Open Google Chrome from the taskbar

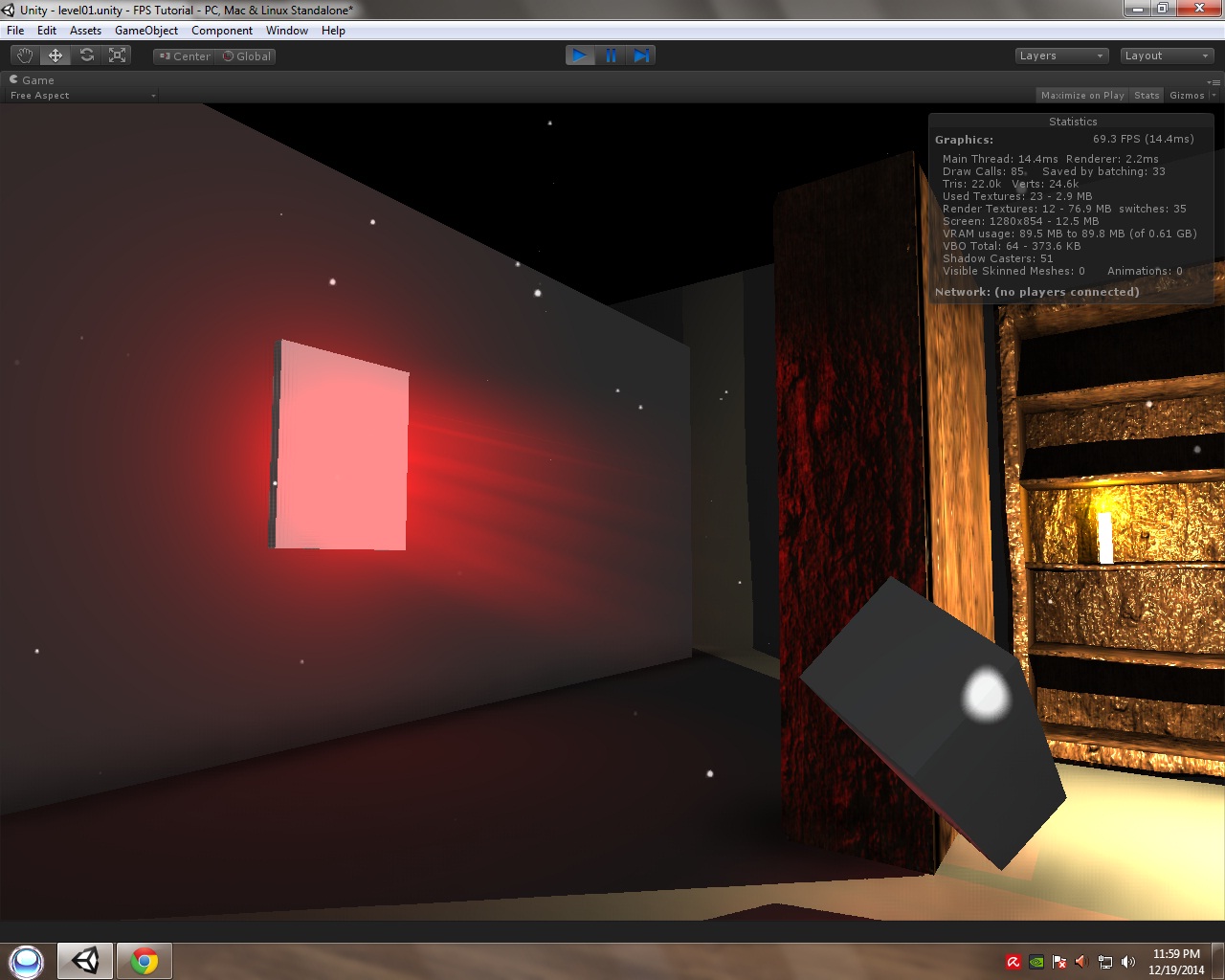(144, 960)
